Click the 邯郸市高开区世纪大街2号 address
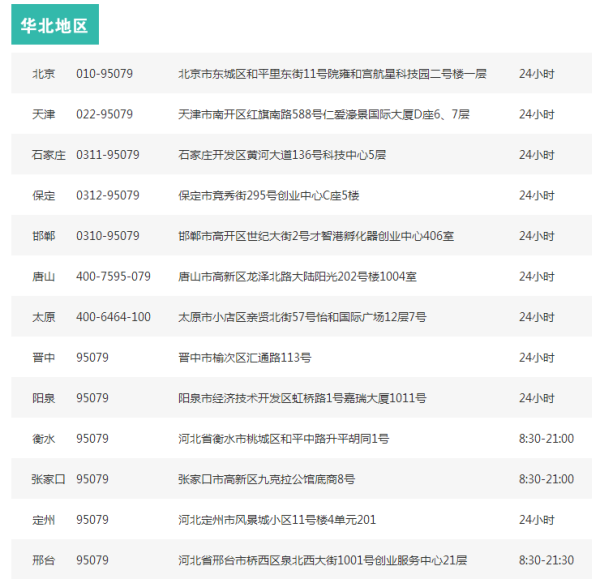This screenshot has width=600, height=579. (316, 236)
